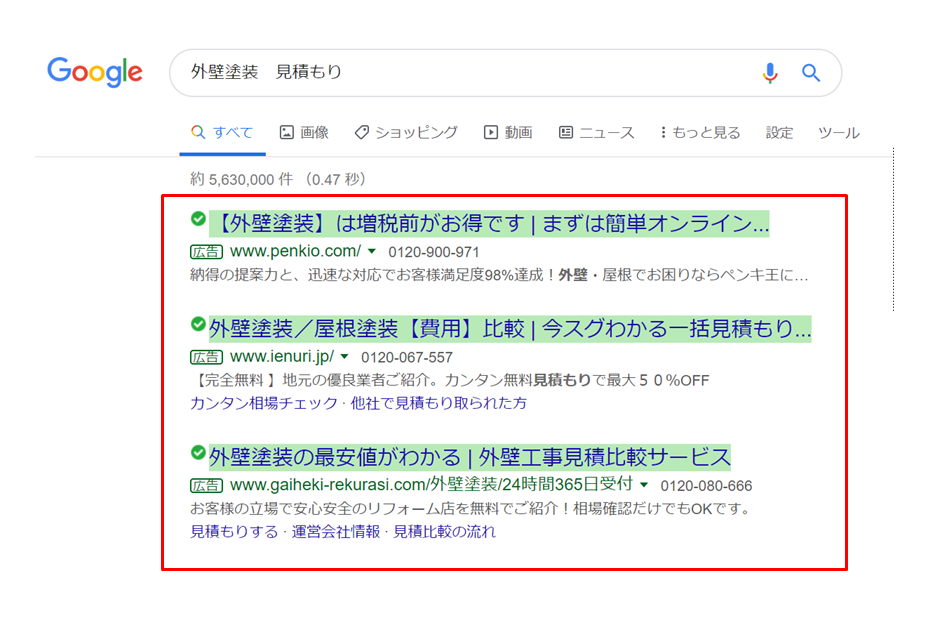The image size is (952, 642).
Task: Switch to the 画像 tab
Action: click(304, 132)
